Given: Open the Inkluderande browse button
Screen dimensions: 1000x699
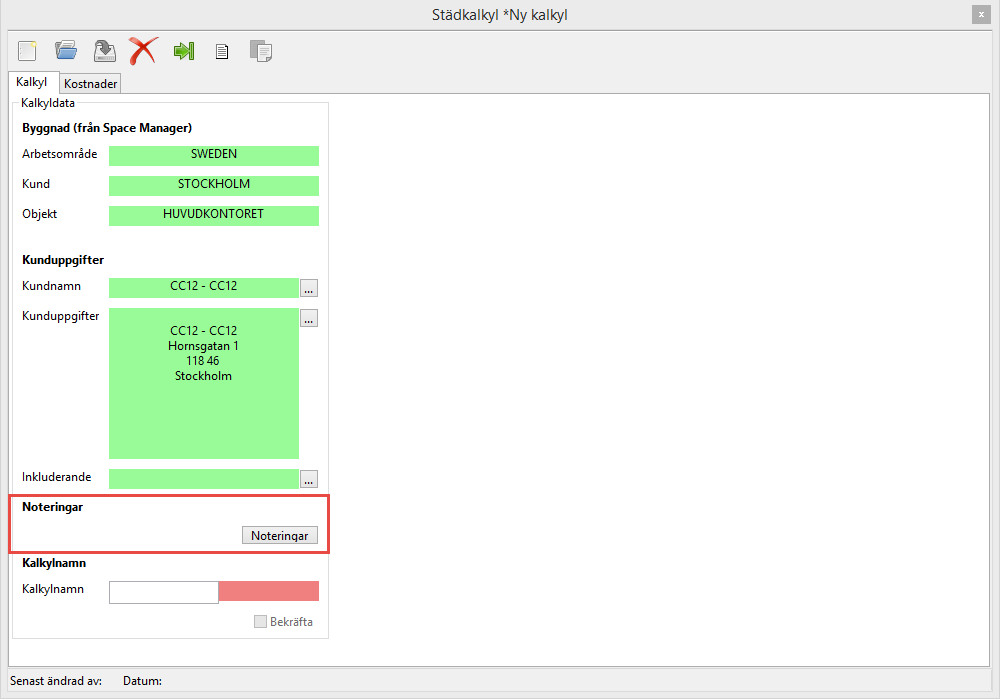Looking at the screenshot, I should (309, 479).
